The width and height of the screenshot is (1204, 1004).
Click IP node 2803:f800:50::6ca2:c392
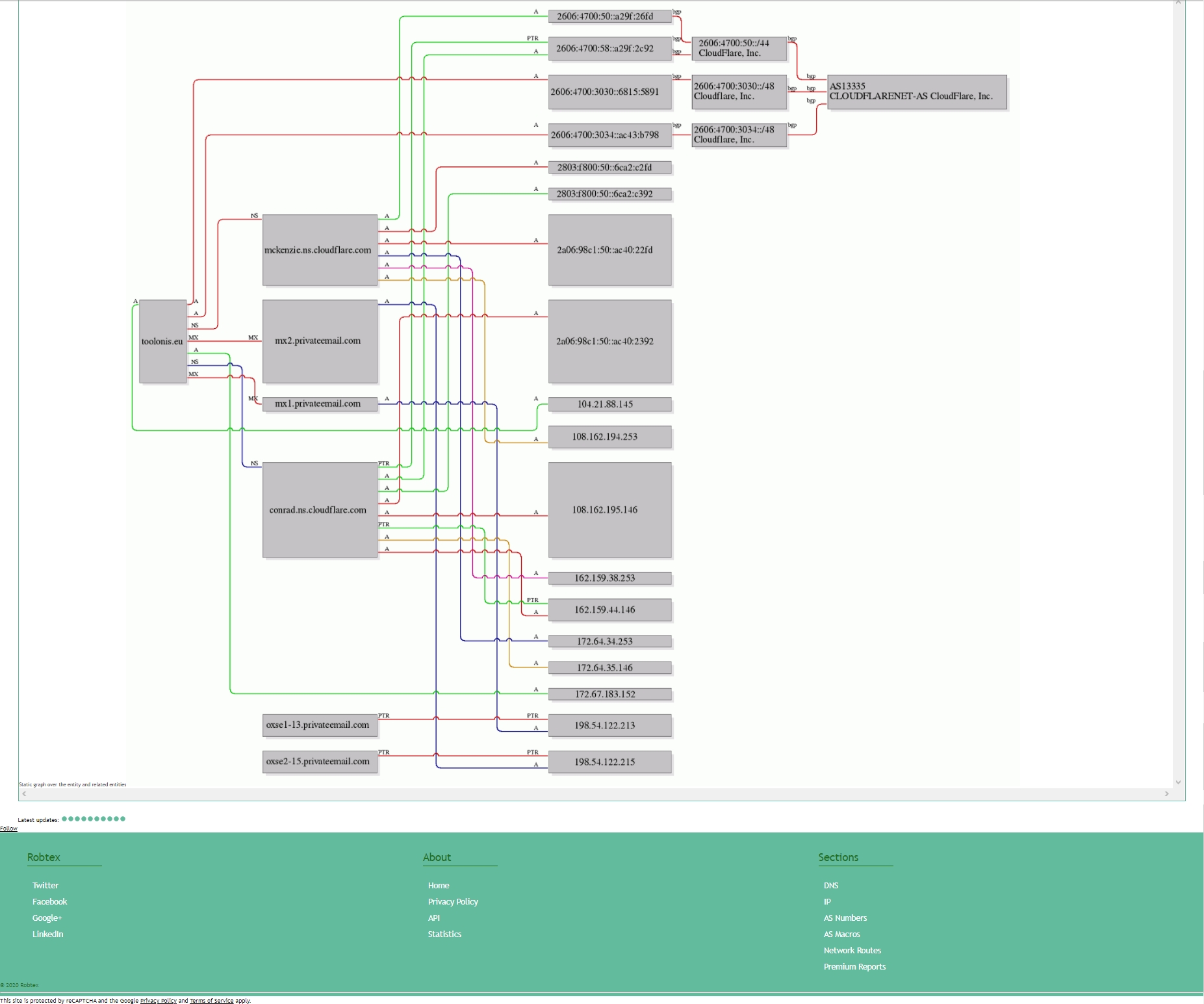(x=609, y=194)
